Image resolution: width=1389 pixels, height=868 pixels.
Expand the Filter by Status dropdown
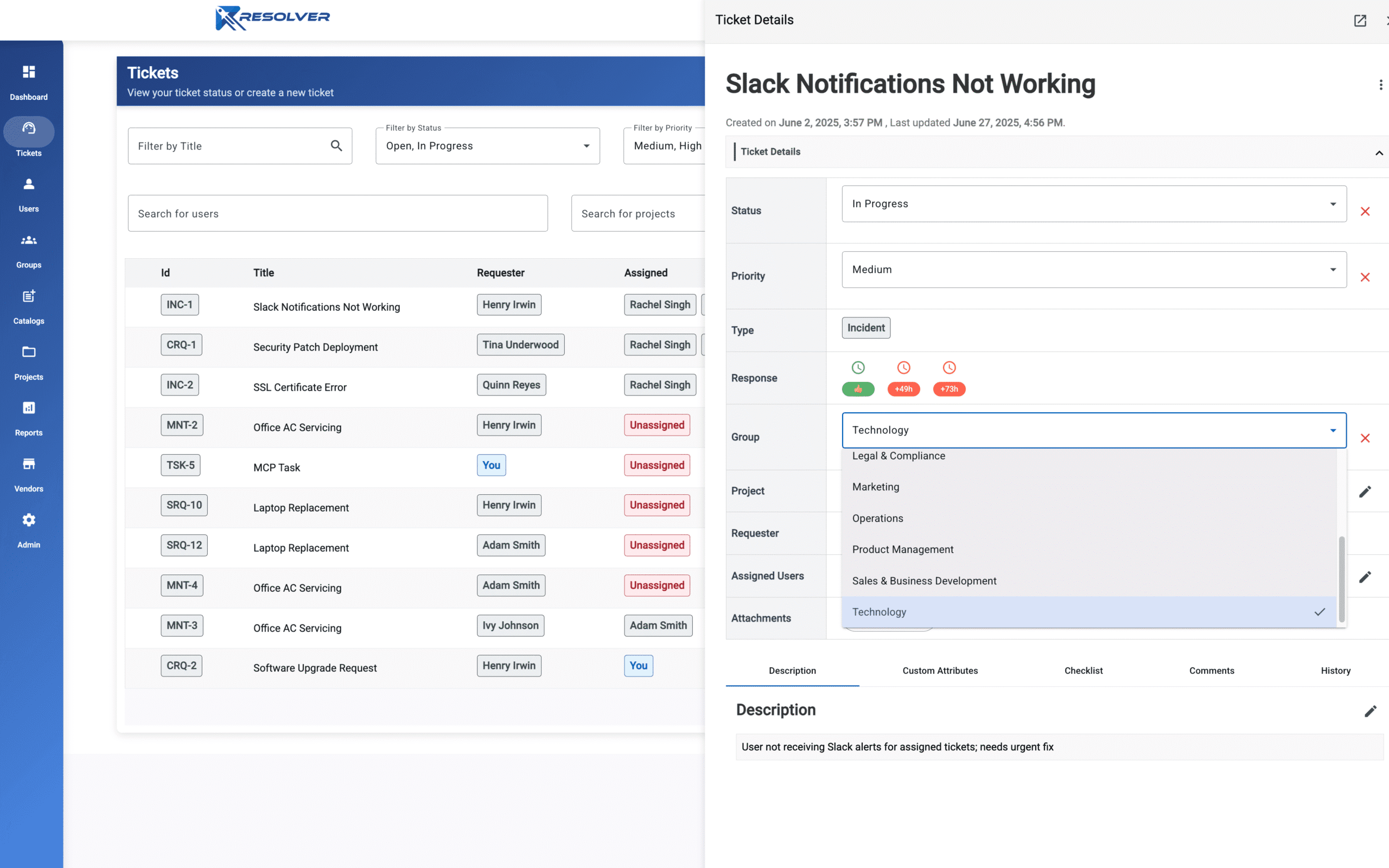[x=586, y=146]
